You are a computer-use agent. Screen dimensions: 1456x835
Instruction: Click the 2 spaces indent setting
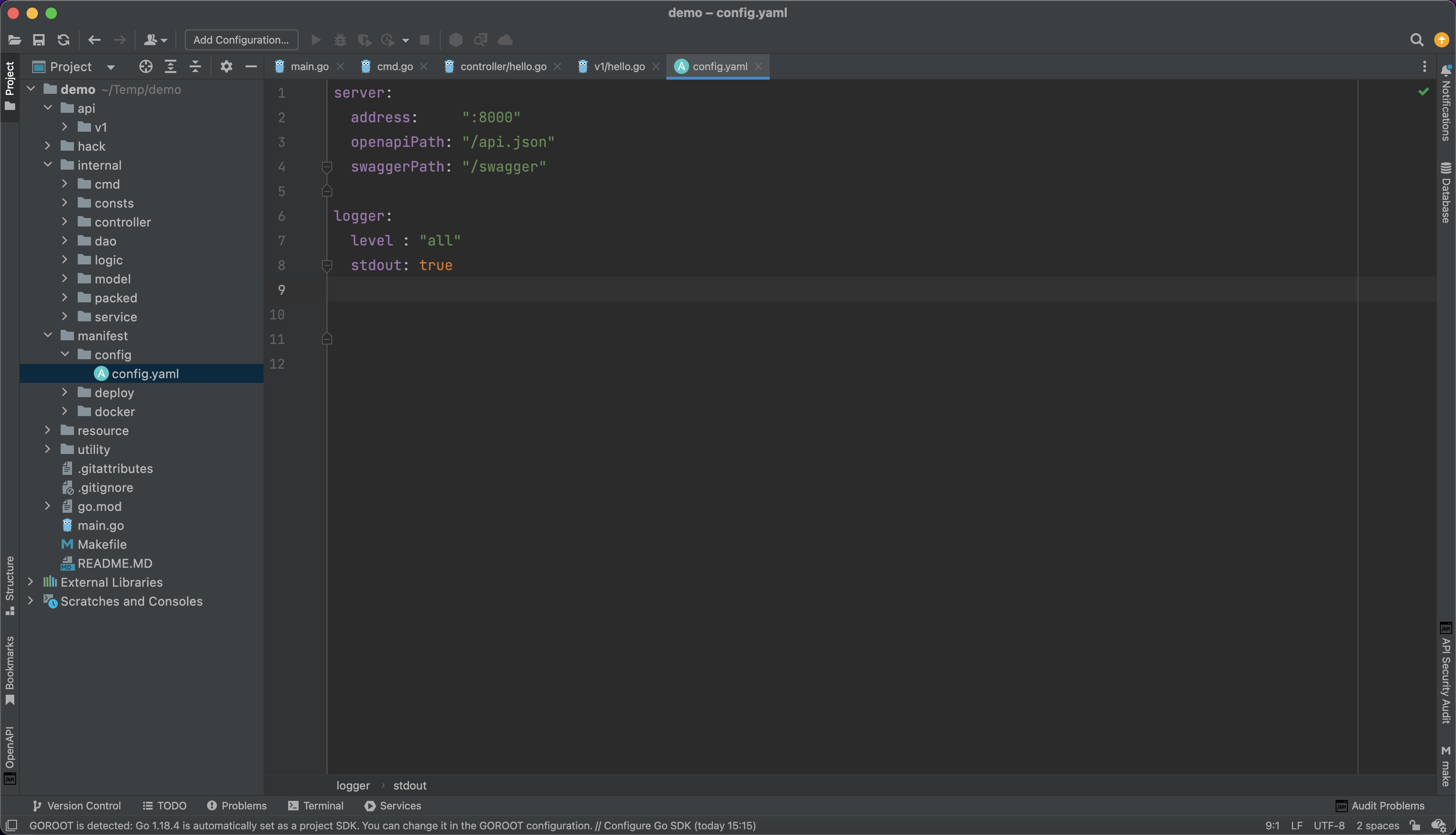point(1377,826)
